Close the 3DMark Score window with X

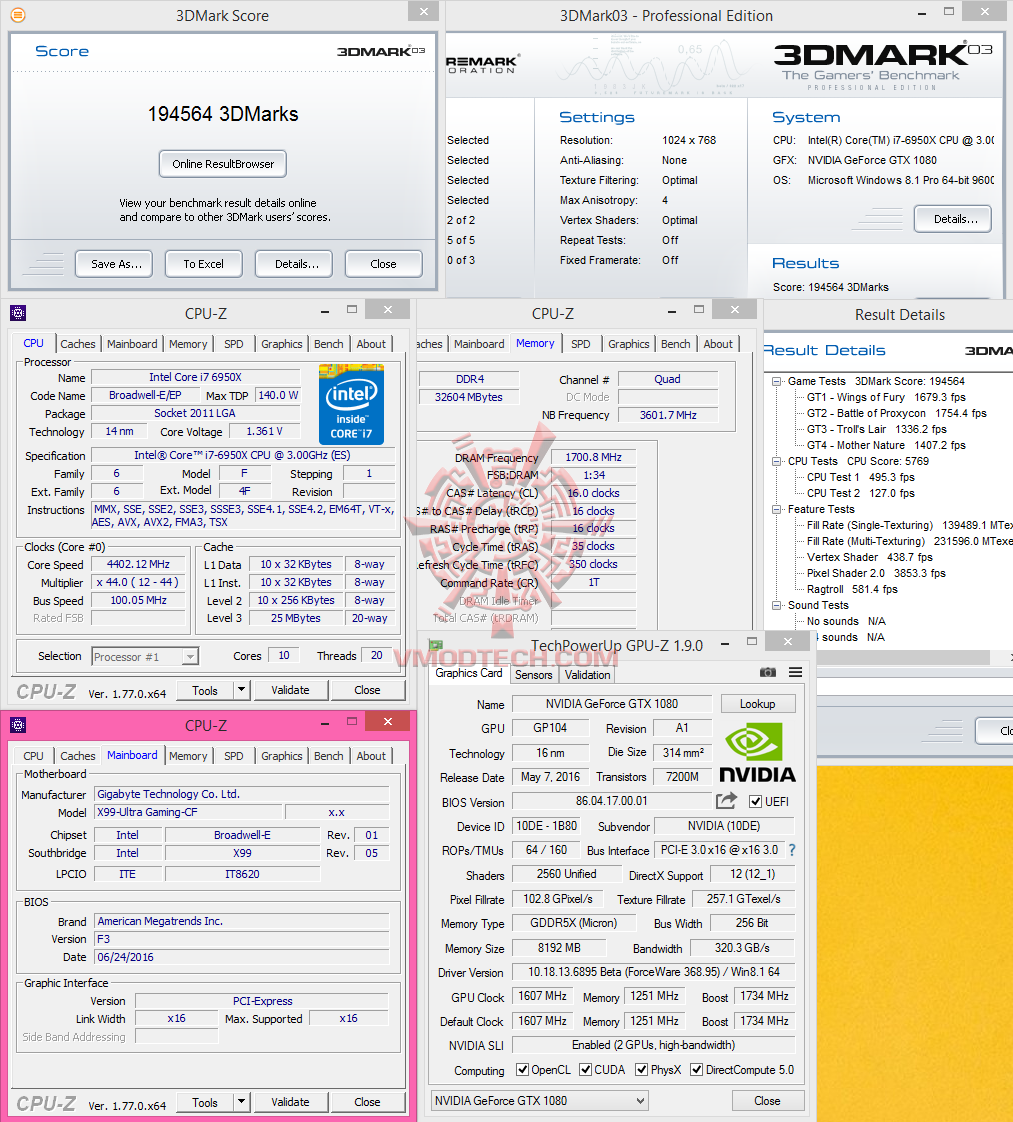[x=424, y=11]
